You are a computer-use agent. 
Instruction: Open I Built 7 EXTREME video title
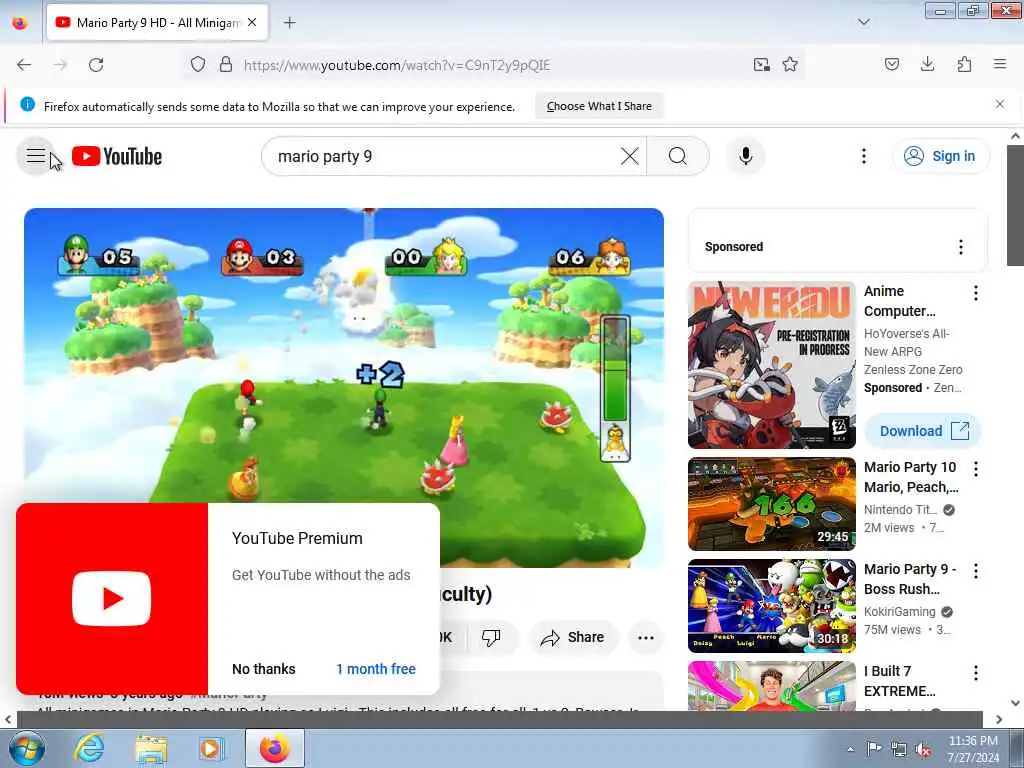pos(899,680)
